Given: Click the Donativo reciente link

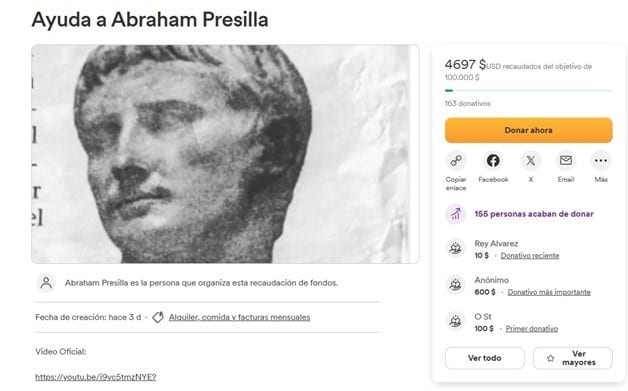Looking at the screenshot, I should 530,256.
